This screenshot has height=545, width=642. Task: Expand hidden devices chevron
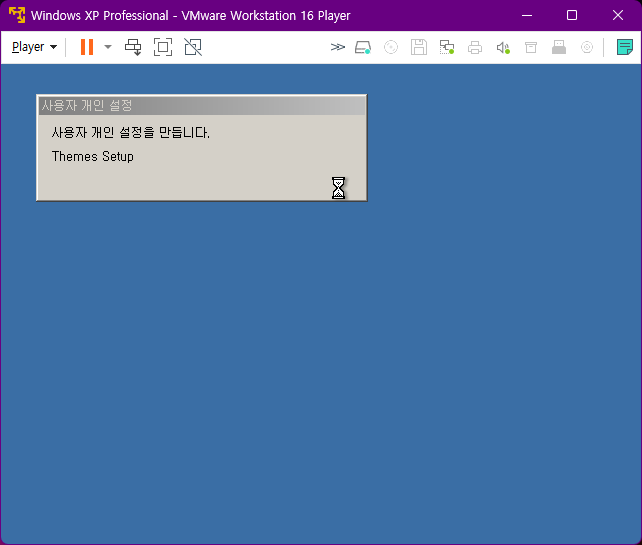pos(337,47)
